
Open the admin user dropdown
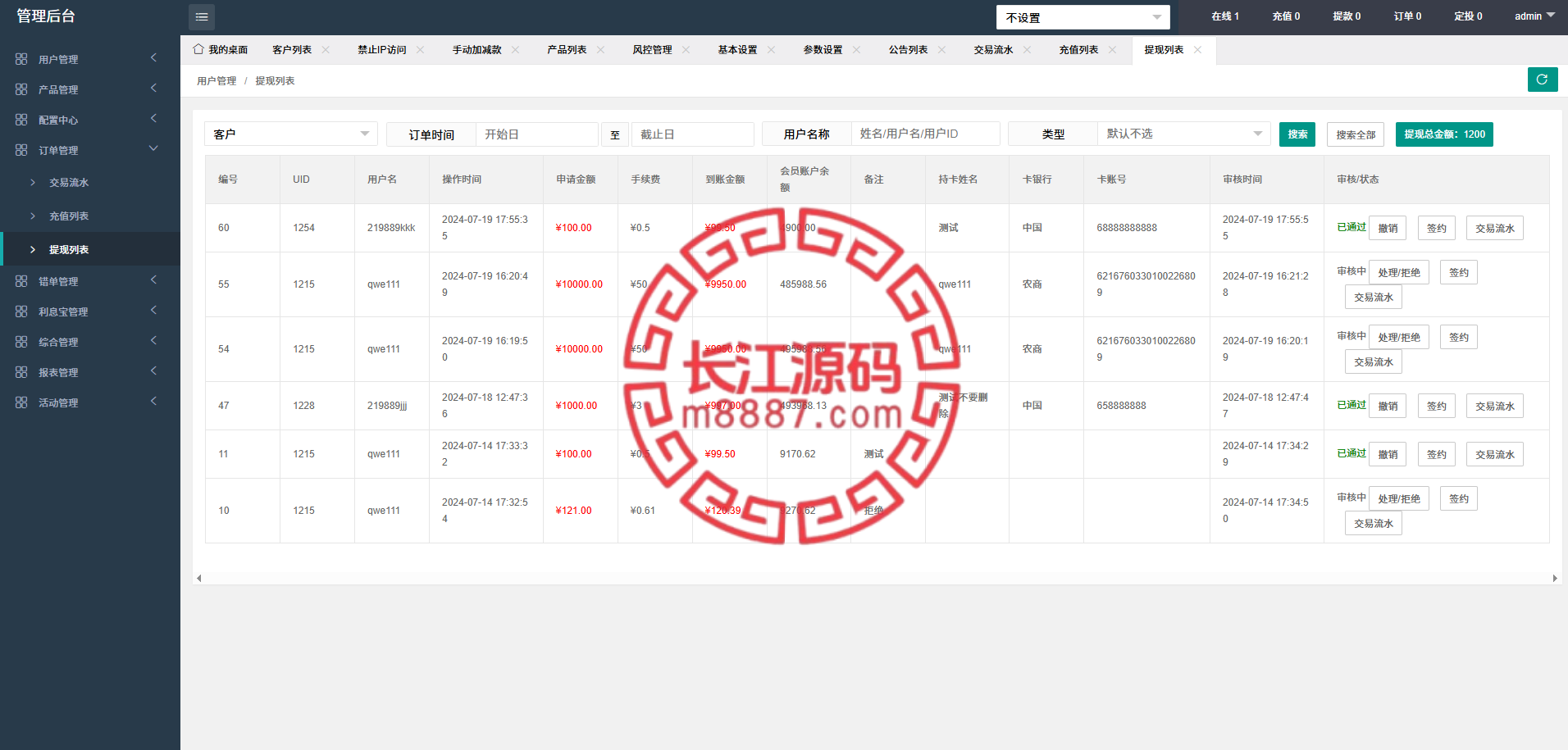click(x=1534, y=16)
